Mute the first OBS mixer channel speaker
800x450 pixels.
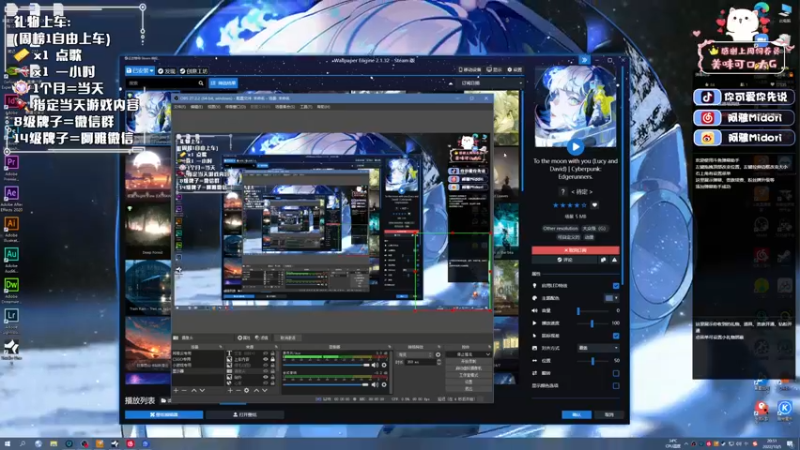tap(375, 364)
